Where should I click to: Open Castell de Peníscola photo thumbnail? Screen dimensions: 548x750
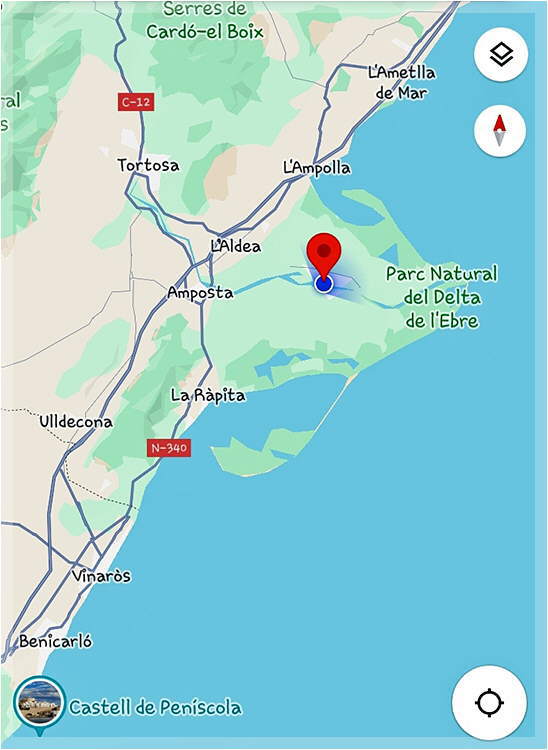[39, 702]
